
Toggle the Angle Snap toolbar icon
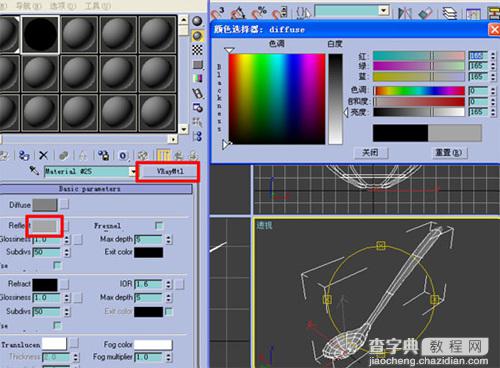coord(238,13)
